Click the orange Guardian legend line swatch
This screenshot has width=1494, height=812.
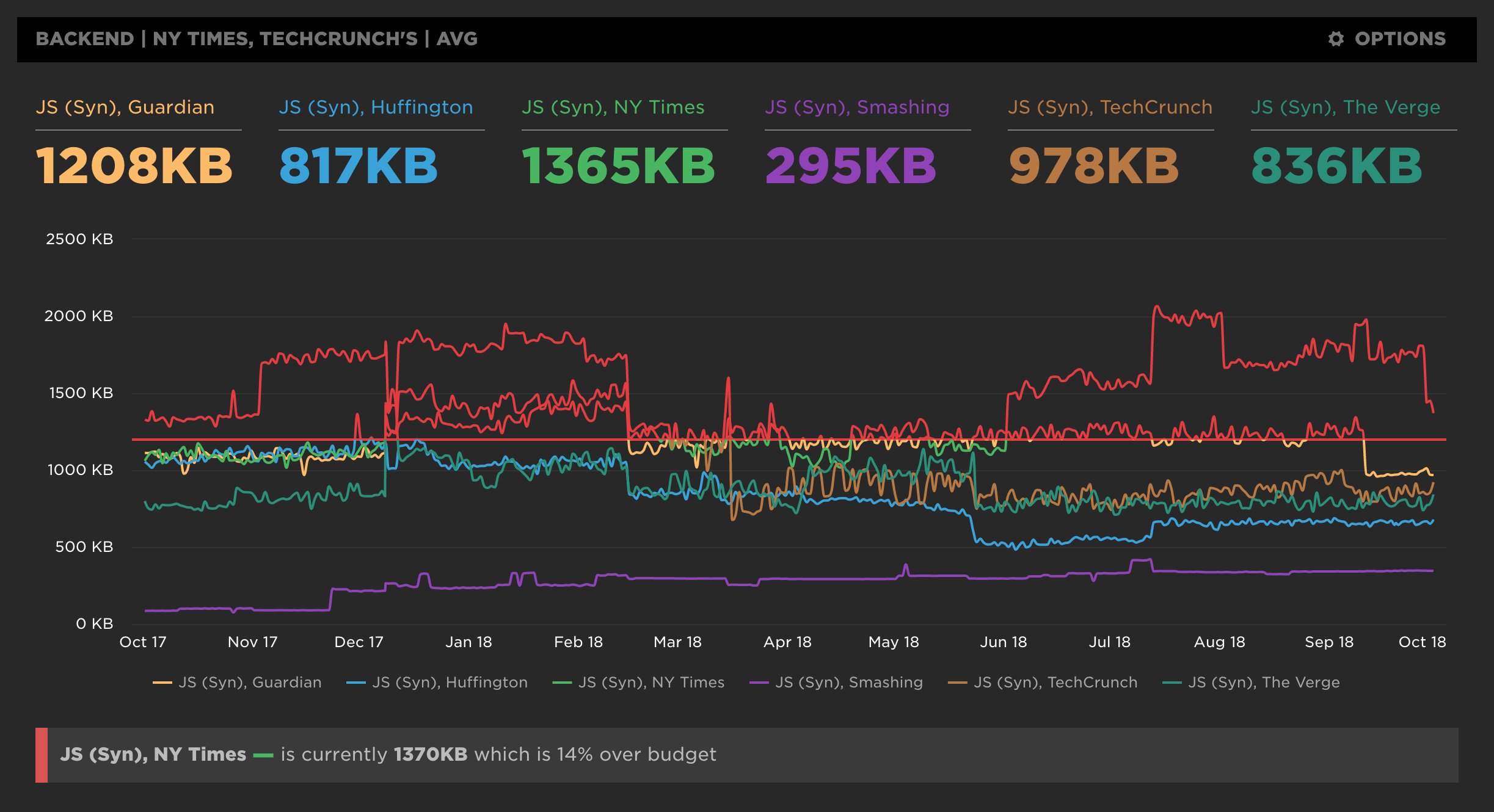click(x=162, y=683)
